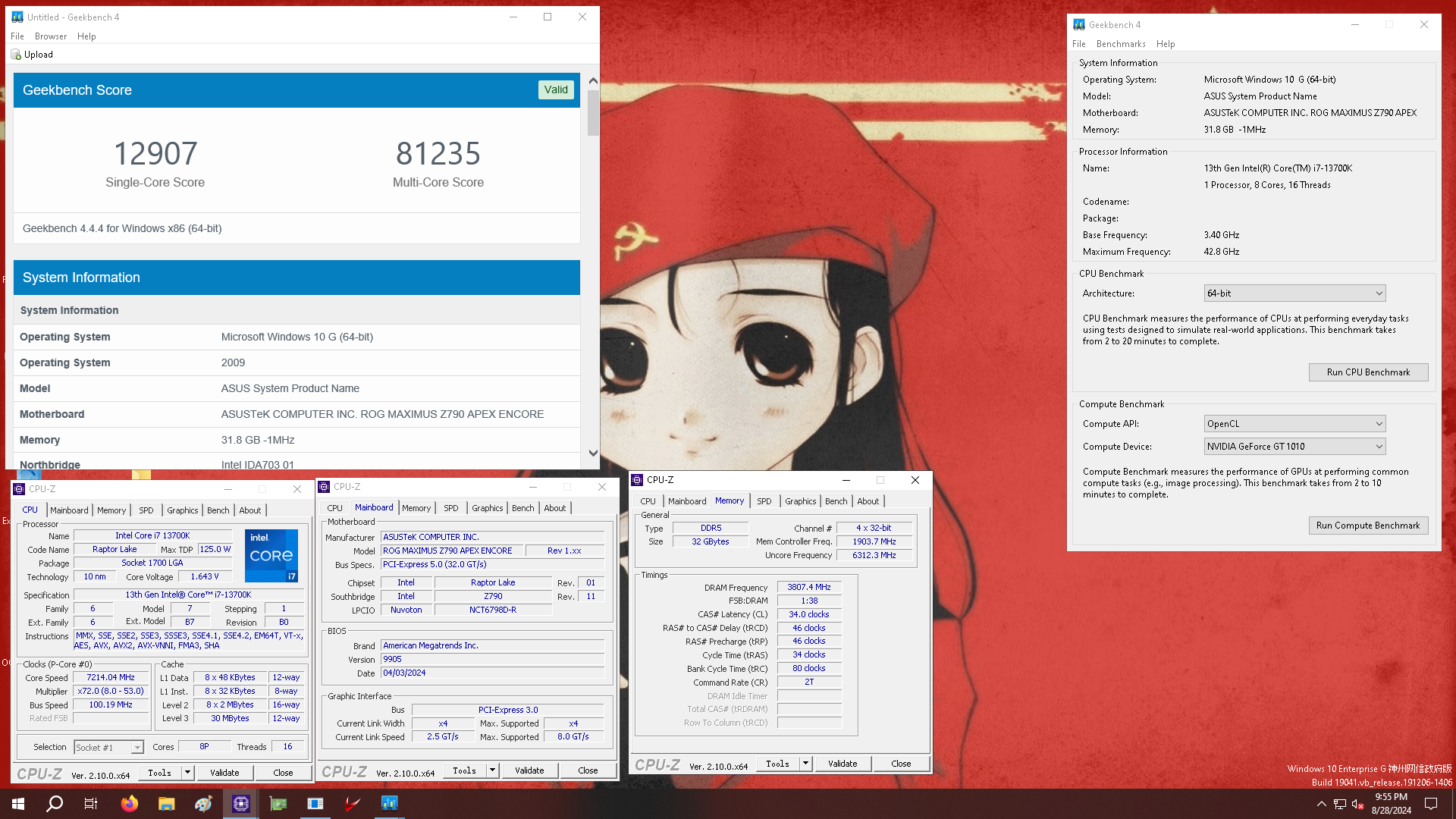Click the muted volume tray icon
Viewport: 1456px width, 819px height.
pos(1358,804)
